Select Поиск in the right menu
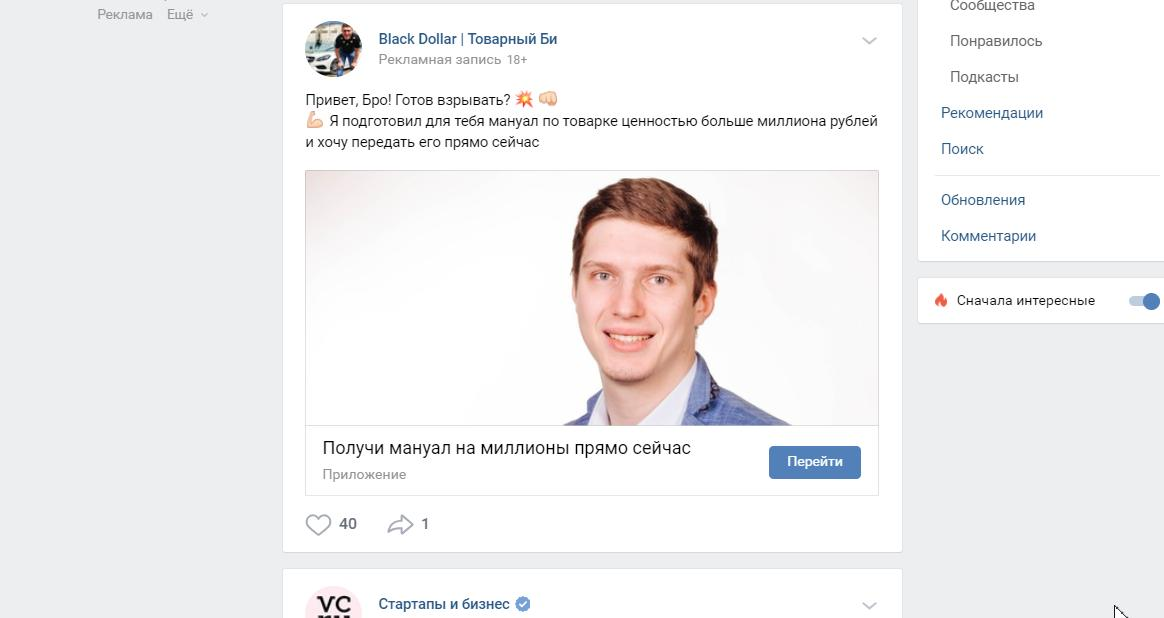 [x=962, y=149]
